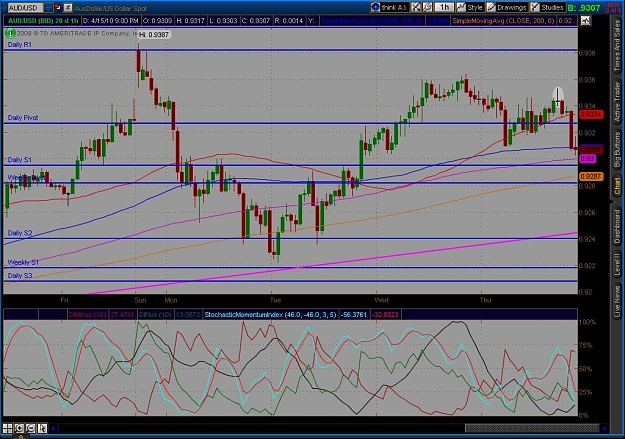625x439 pixels.
Task: Click the AUD/USD symbol input field
Action: pos(25,8)
